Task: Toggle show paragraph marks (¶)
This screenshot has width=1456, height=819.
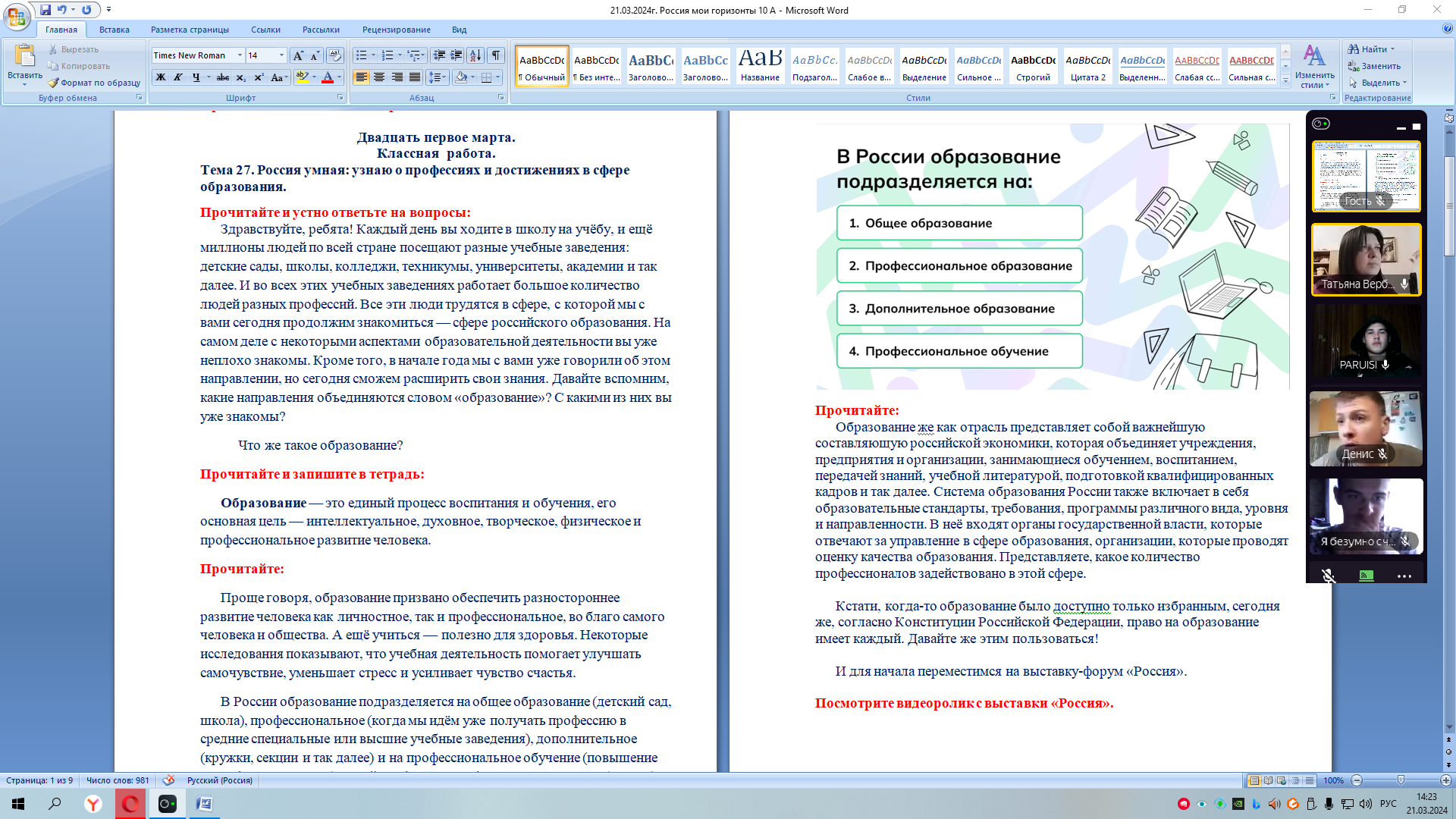Action: (496, 55)
